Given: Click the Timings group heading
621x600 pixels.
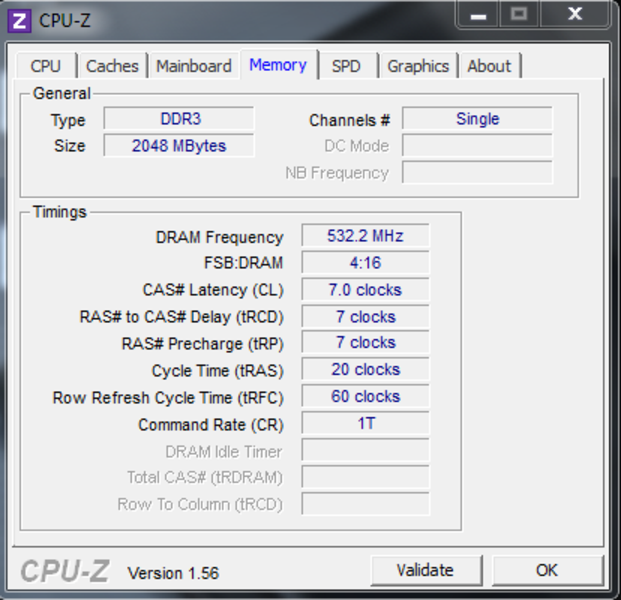Looking at the screenshot, I should tap(60, 212).
